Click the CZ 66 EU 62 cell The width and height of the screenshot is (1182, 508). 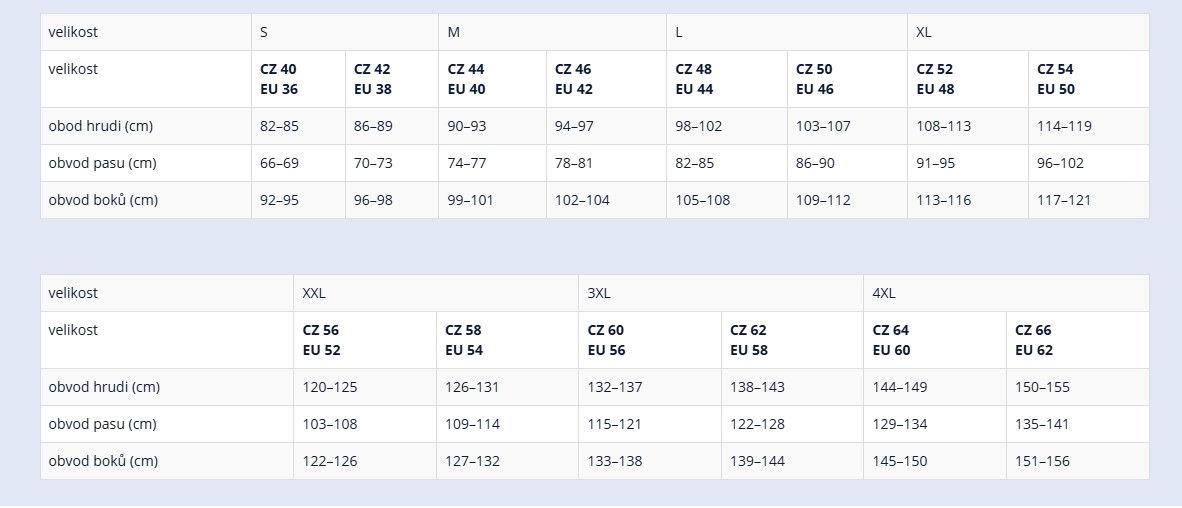(1078, 340)
